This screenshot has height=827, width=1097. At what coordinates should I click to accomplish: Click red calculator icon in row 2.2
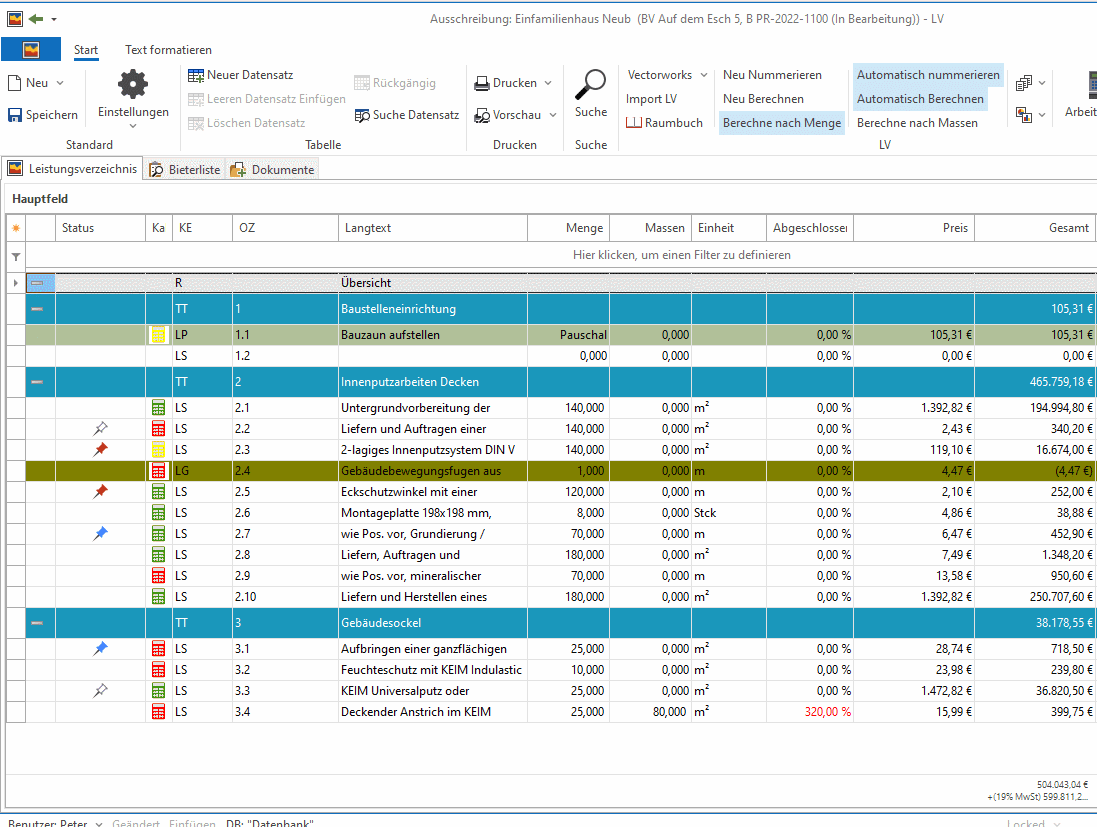(159, 429)
